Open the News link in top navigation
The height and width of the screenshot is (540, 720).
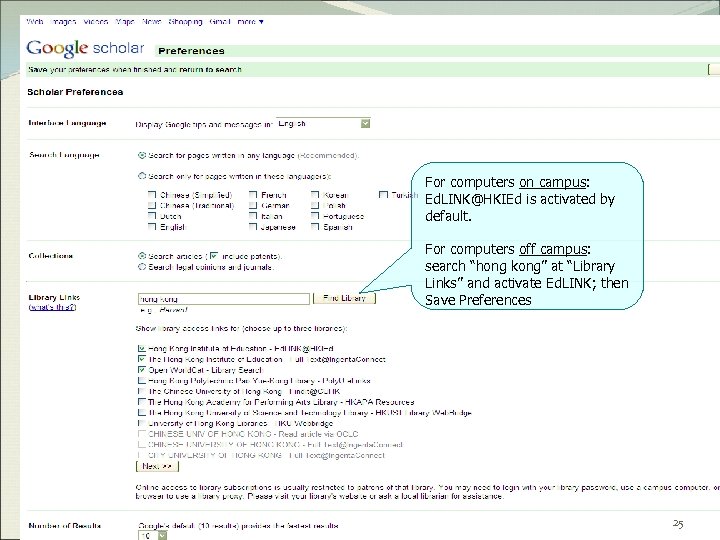pos(152,22)
